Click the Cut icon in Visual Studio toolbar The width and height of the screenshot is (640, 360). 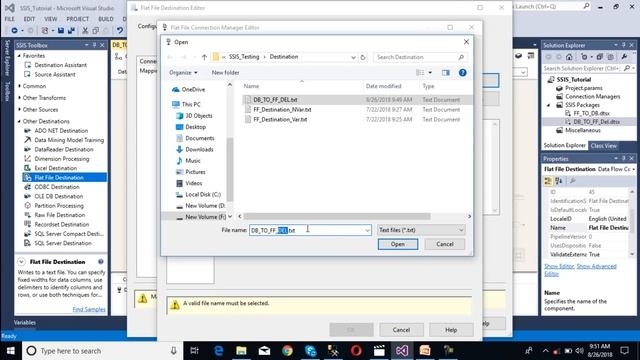pyautogui.click(x=85, y=31)
